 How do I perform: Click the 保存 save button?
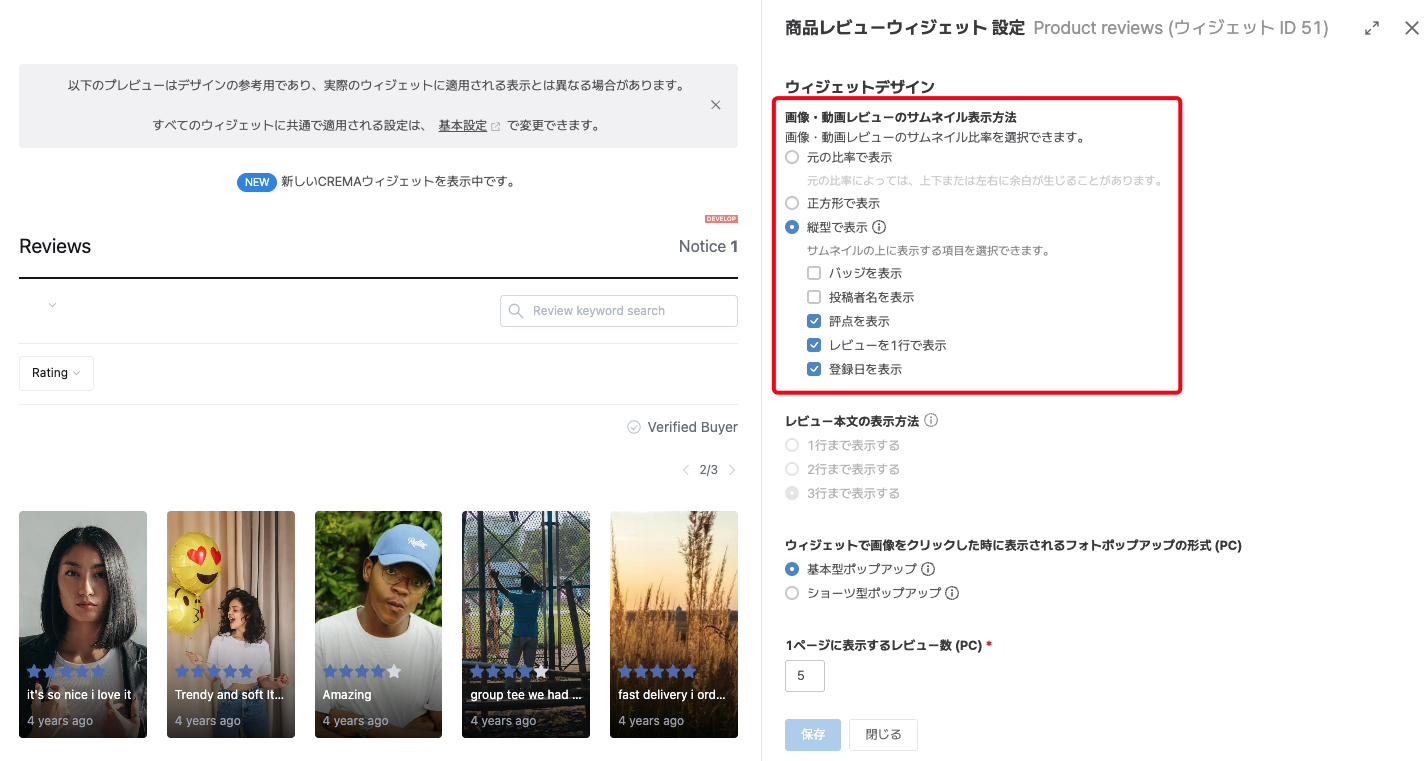(813, 735)
